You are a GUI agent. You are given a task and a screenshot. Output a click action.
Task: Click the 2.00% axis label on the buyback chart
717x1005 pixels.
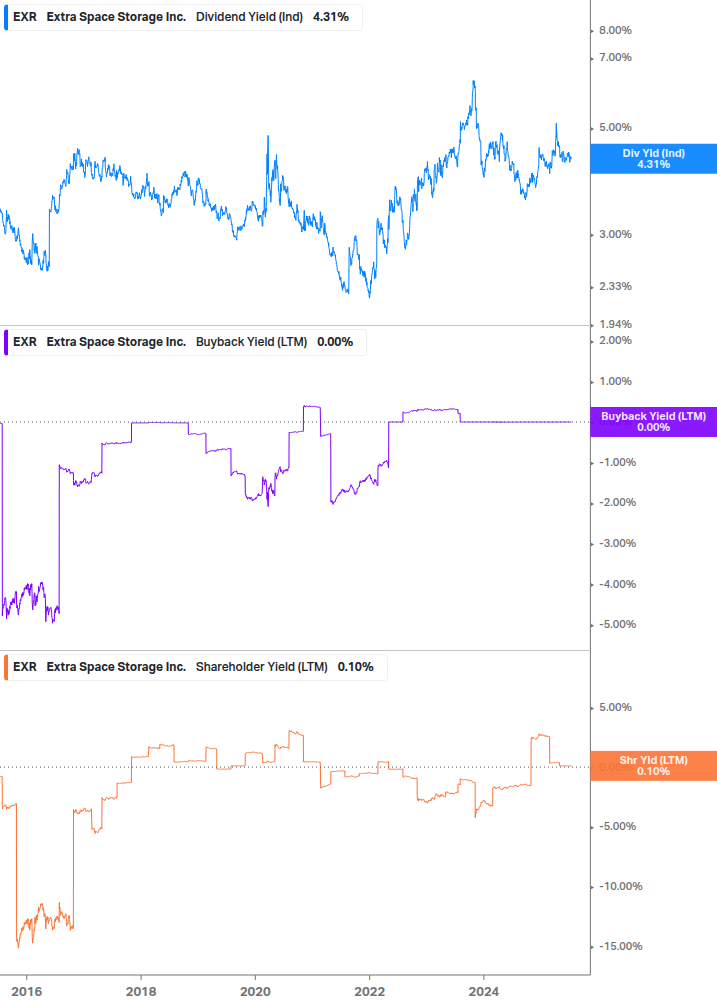pos(615,340)
